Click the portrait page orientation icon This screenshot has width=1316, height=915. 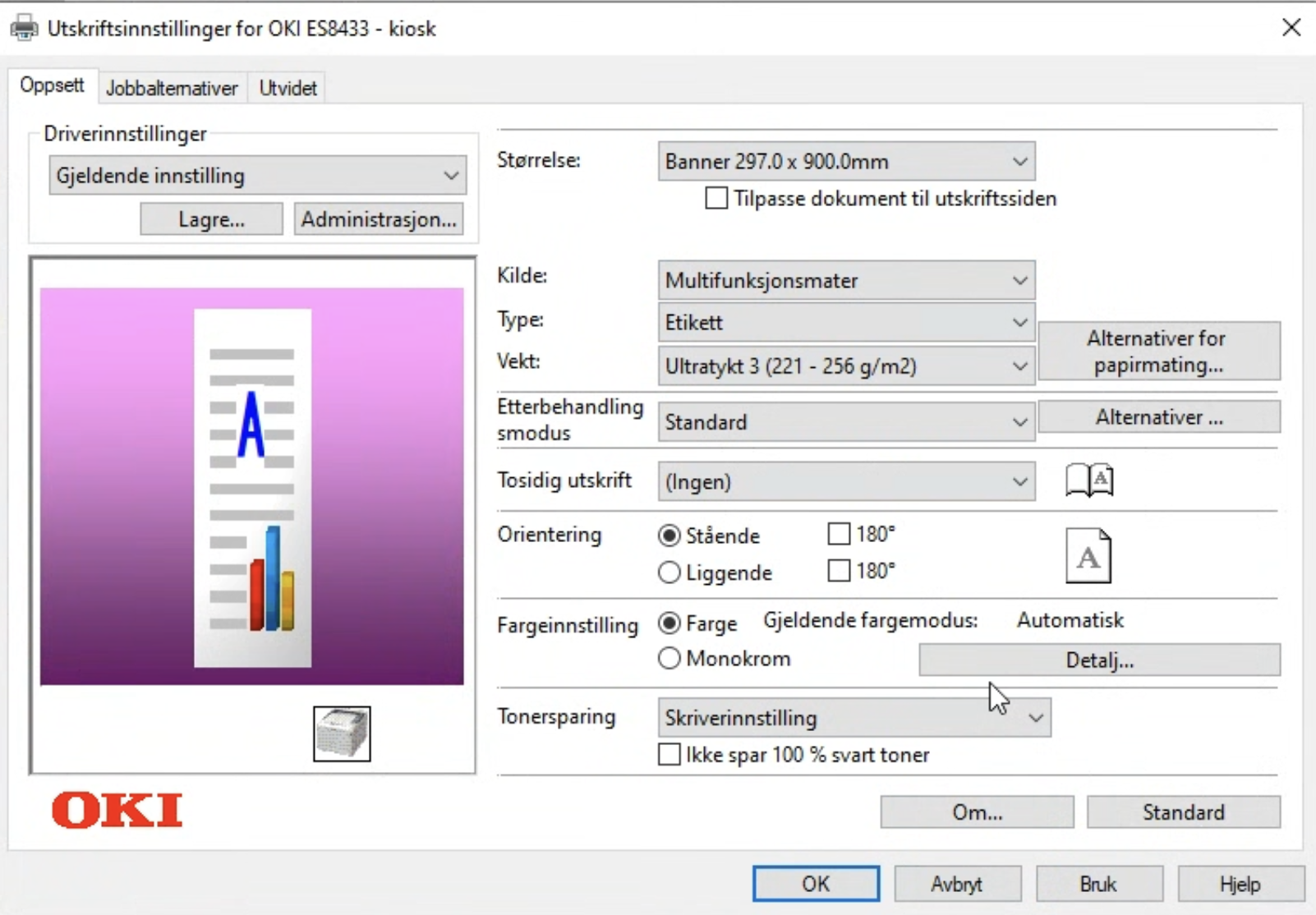pyautogui.click(x=1088, y=556)
